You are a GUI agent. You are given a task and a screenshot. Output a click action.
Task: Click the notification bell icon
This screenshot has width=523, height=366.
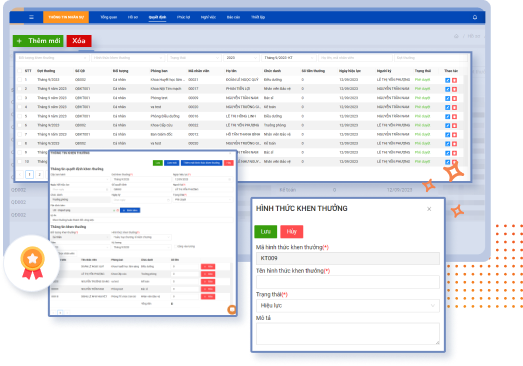(475, 17)
